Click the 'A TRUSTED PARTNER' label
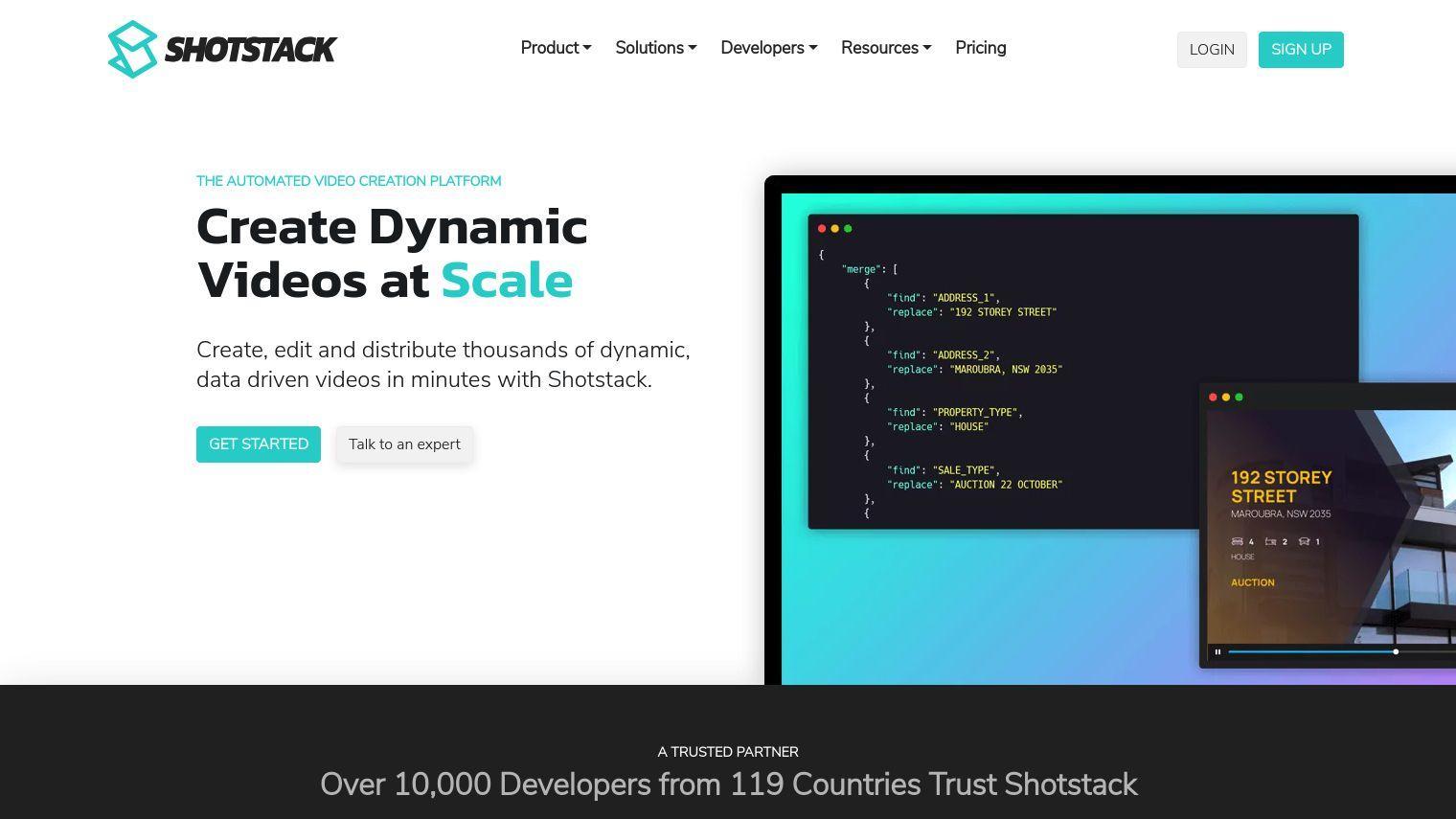The width and height of the screenshot is (1456, 819). click(728, 752)
